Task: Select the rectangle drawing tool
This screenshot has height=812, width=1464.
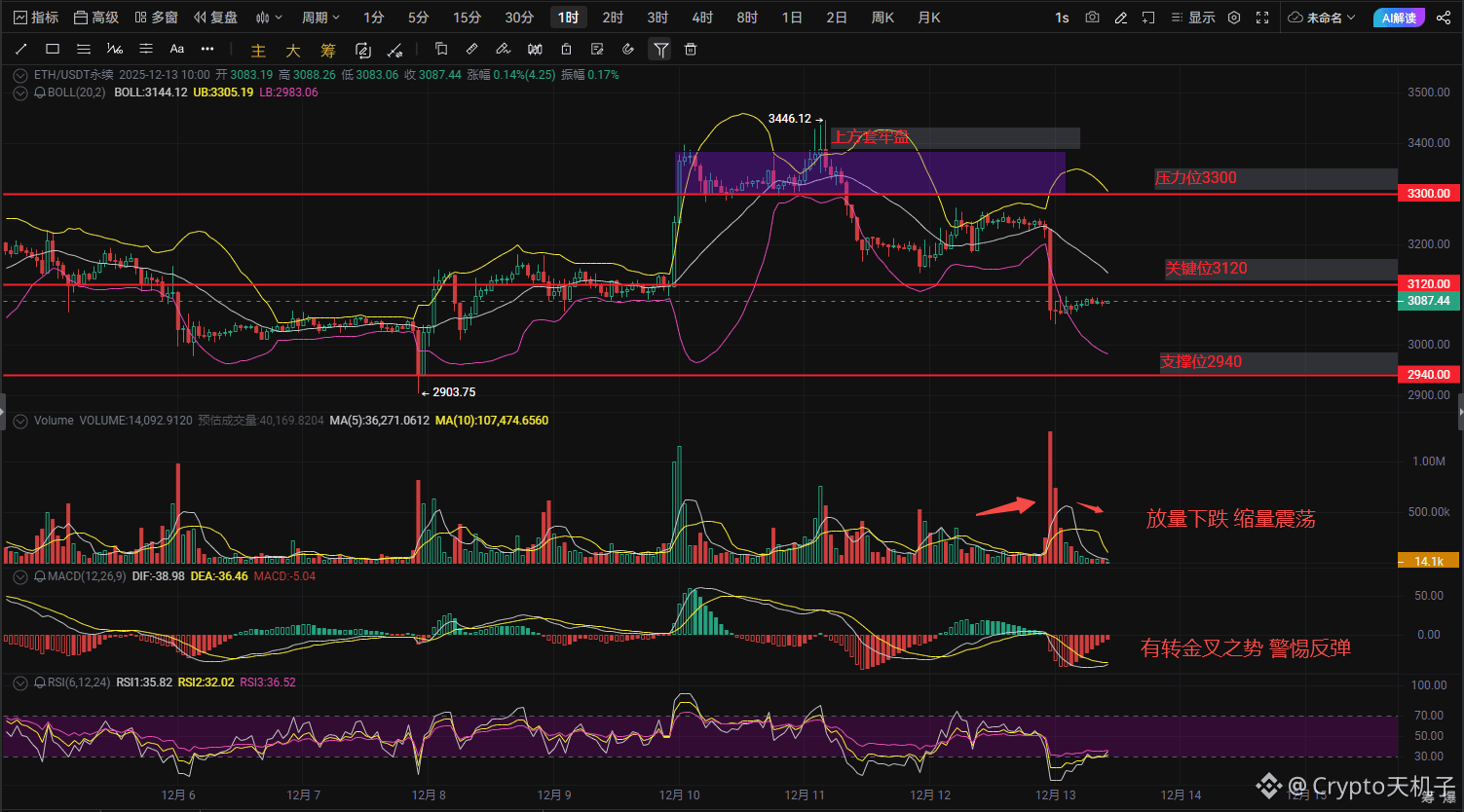Action: click(x=53, y=49)
